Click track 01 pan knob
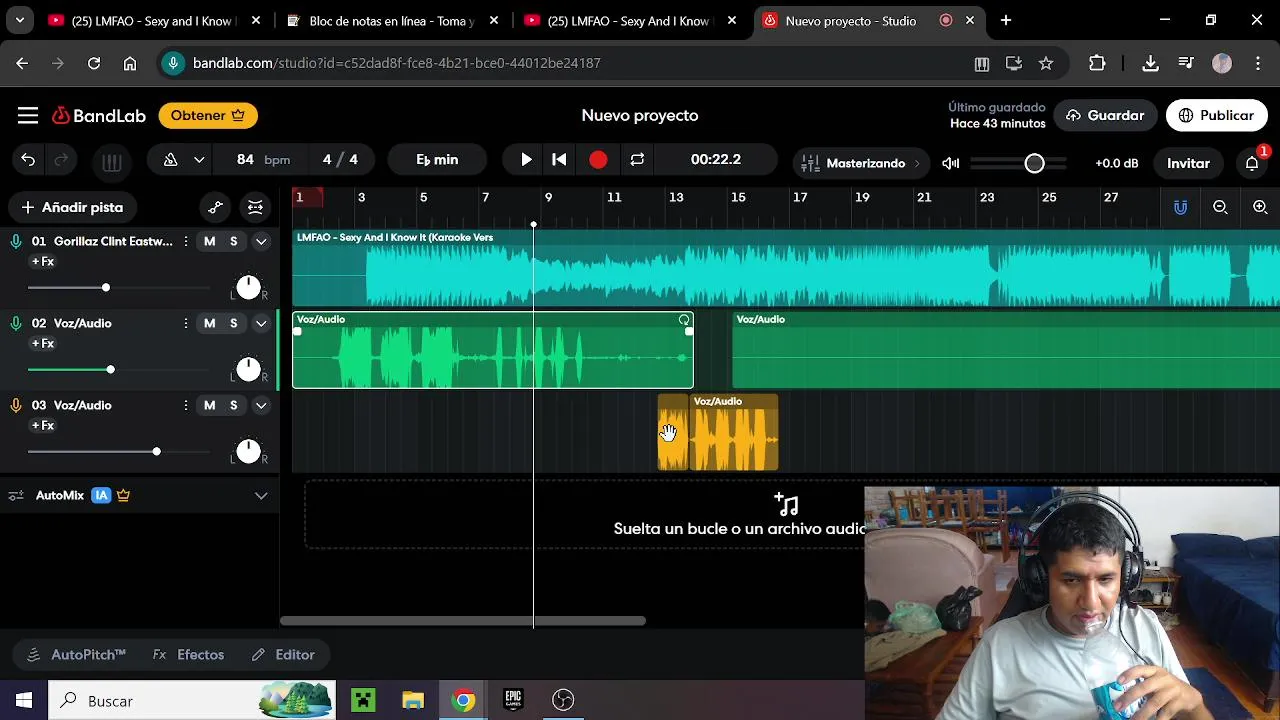The width and height of the screenshot is (1280, 720). [248, 288]
